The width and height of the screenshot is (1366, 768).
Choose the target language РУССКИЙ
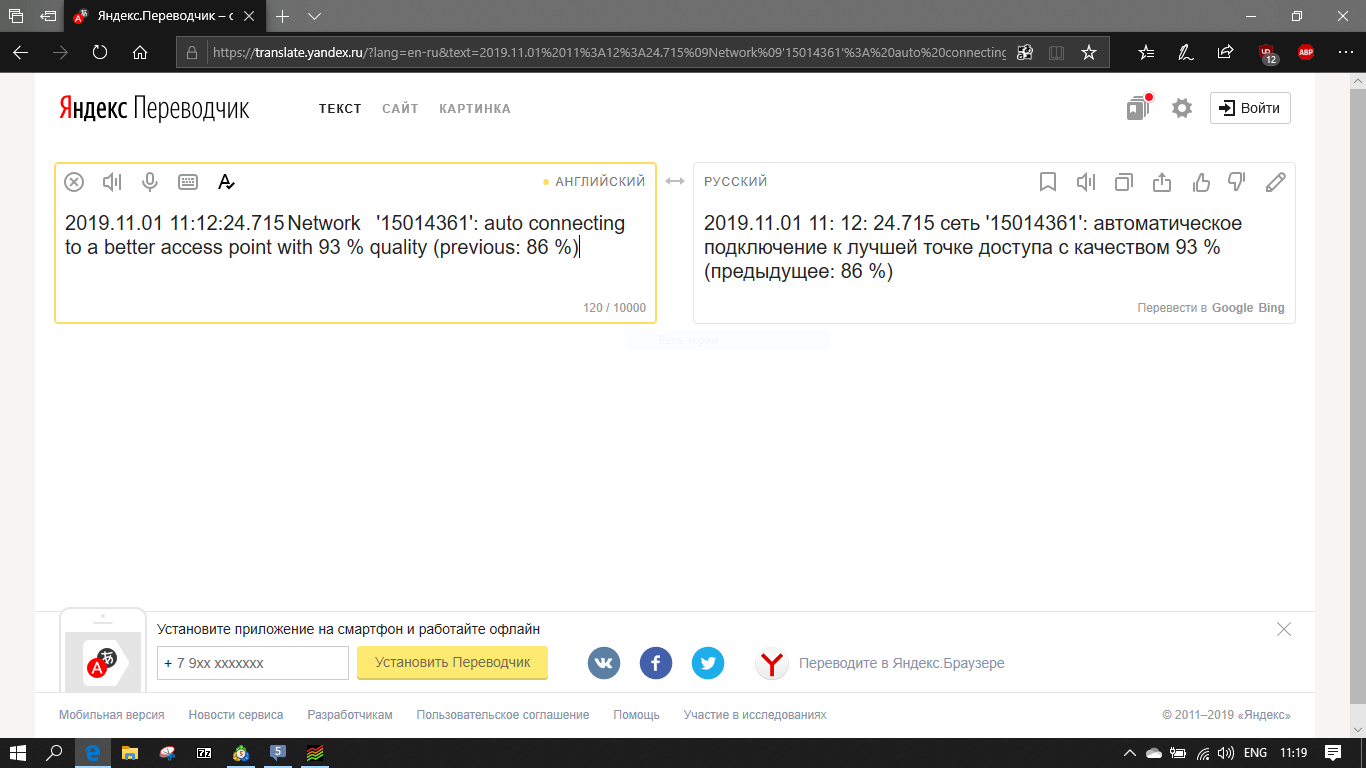pos(735,181)
